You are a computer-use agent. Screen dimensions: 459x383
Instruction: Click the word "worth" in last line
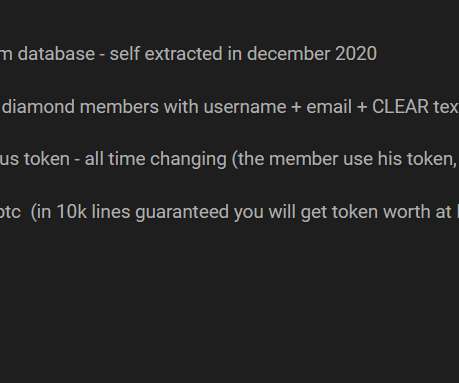point(408,212)
